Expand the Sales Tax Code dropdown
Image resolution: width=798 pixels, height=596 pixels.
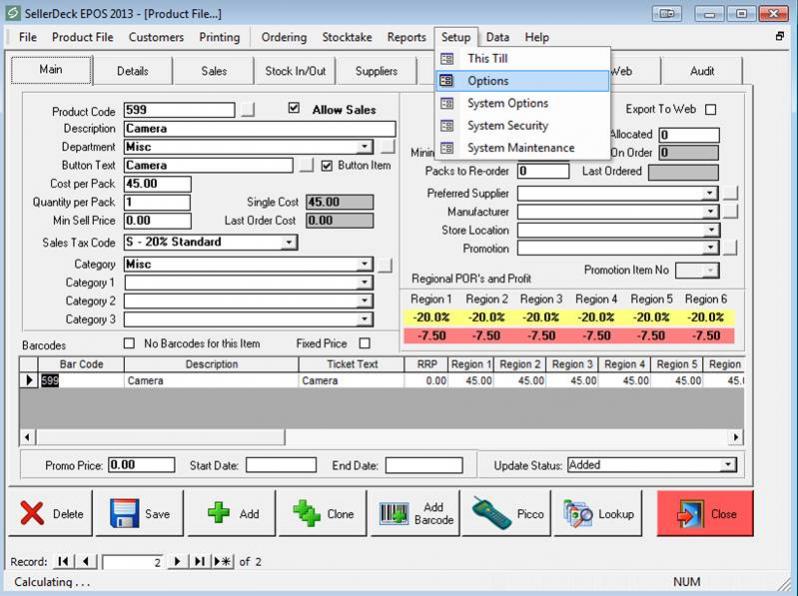pyautogui.click(x=289, y=242)
